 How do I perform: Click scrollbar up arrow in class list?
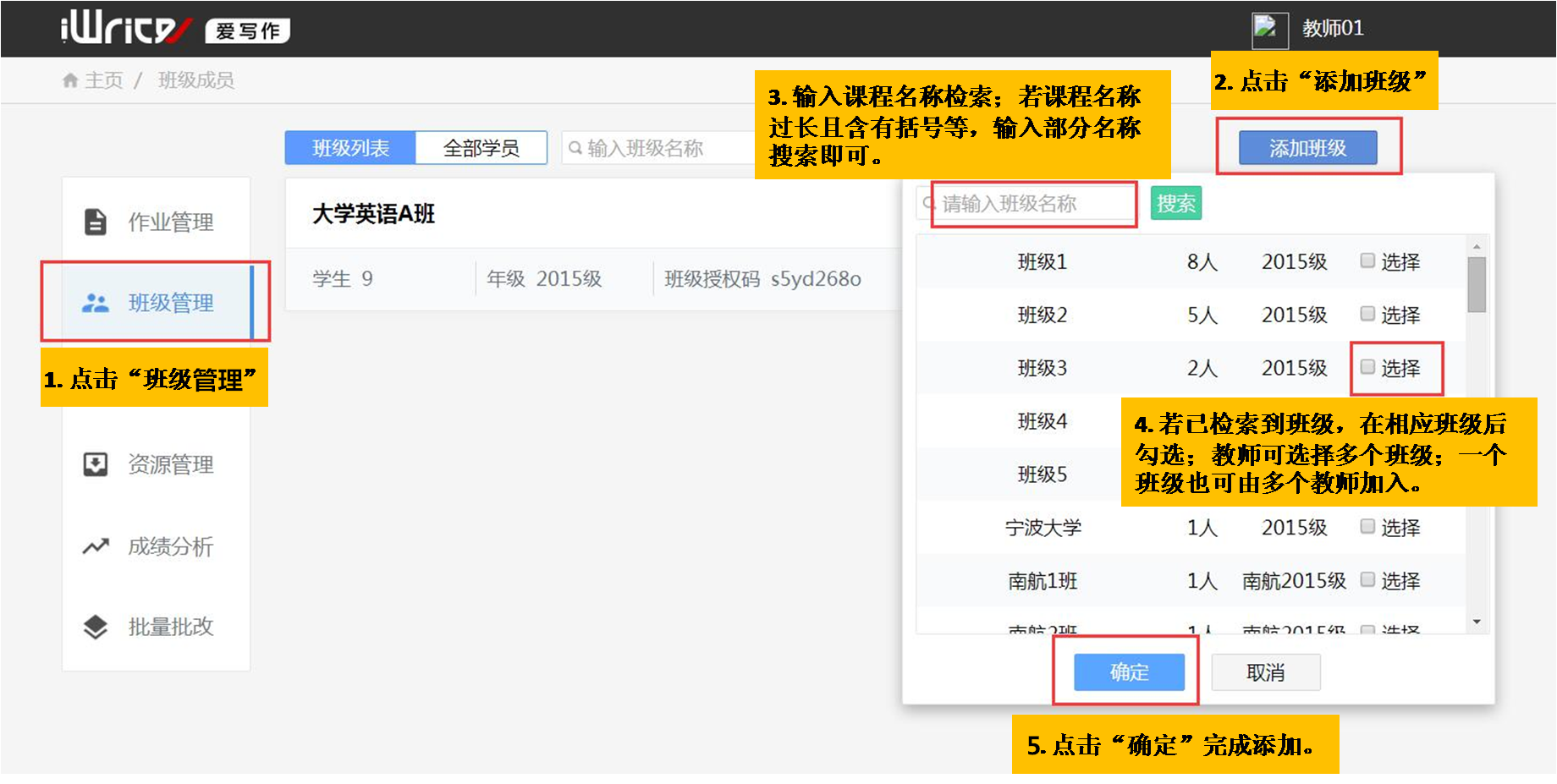(1477, 247)
